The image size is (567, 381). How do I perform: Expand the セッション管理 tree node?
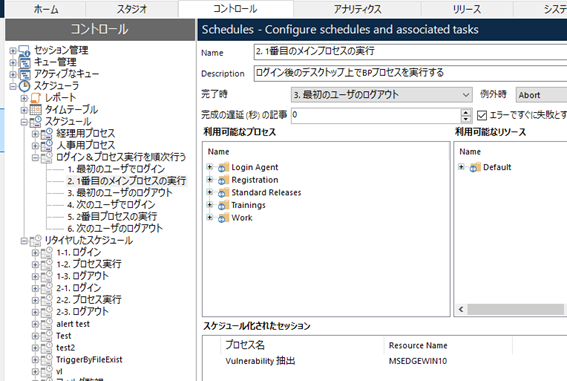click(13, 51)
